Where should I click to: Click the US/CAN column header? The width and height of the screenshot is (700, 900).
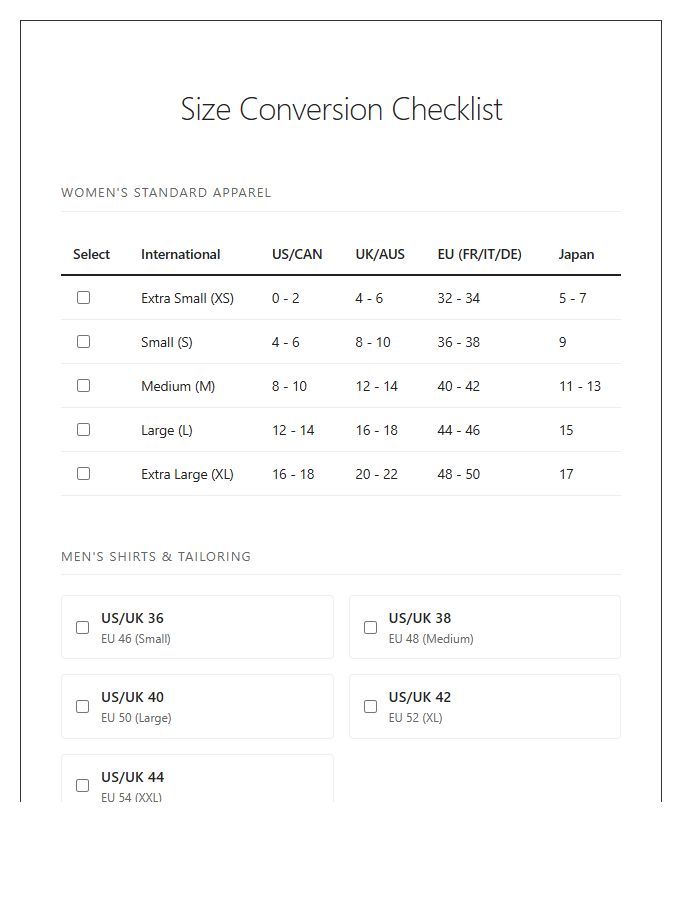coord(297,254)
